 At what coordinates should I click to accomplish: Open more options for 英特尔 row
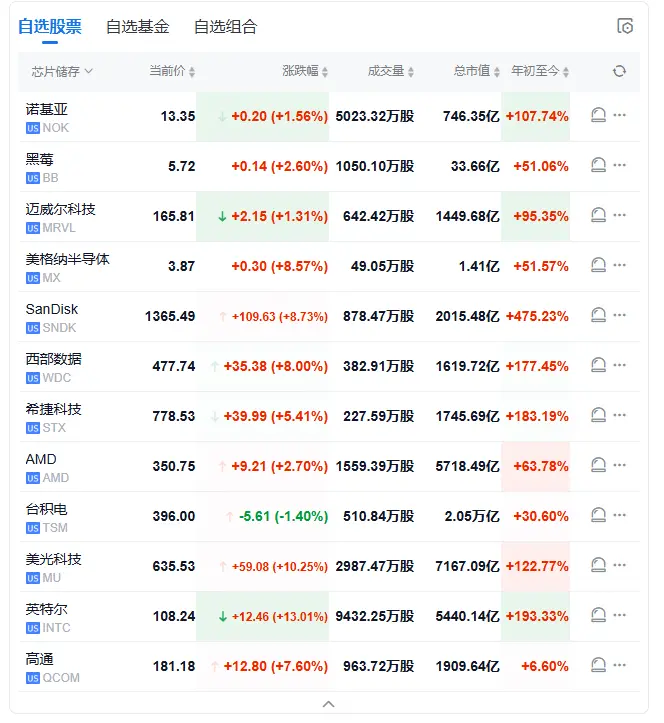tap(619, 615)
